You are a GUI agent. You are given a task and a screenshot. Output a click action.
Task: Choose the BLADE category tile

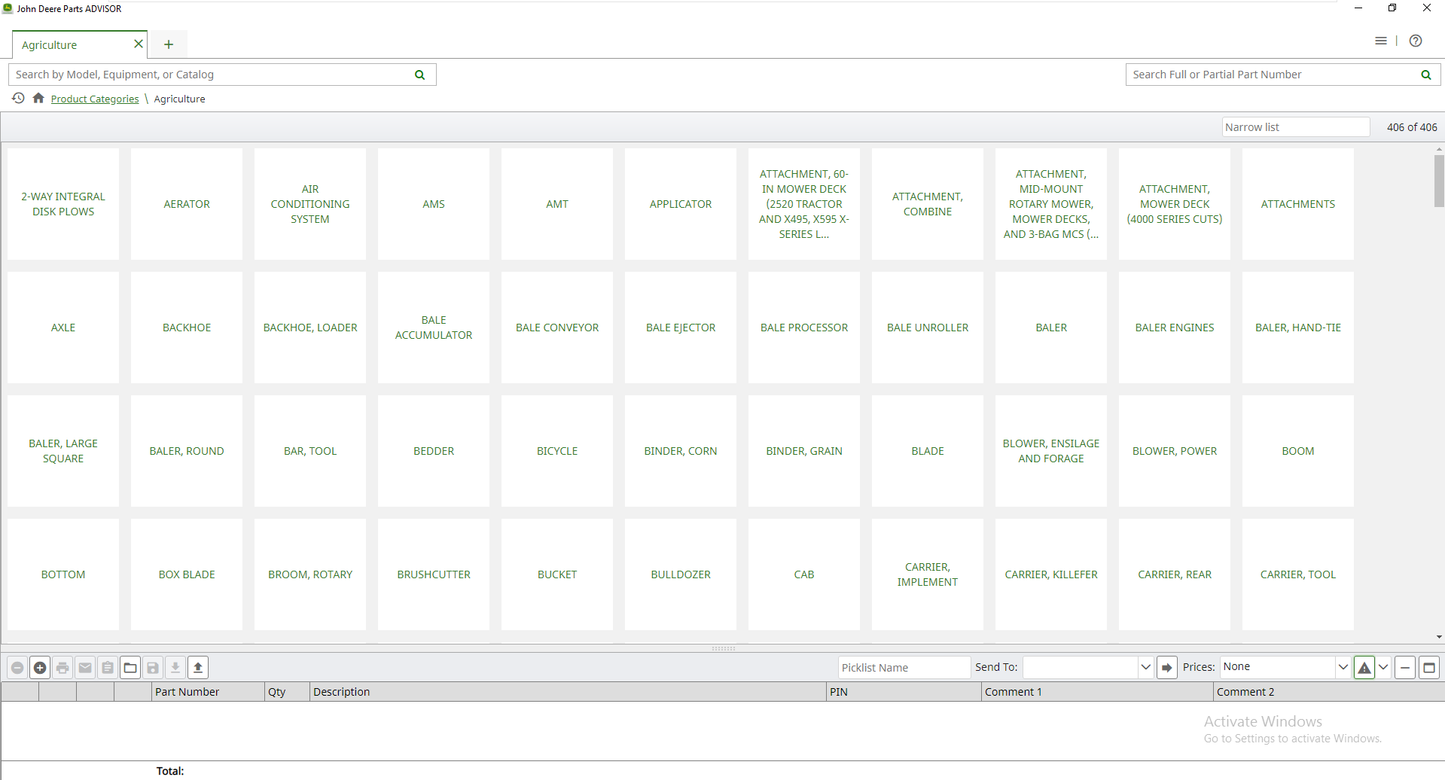[928, 451]
